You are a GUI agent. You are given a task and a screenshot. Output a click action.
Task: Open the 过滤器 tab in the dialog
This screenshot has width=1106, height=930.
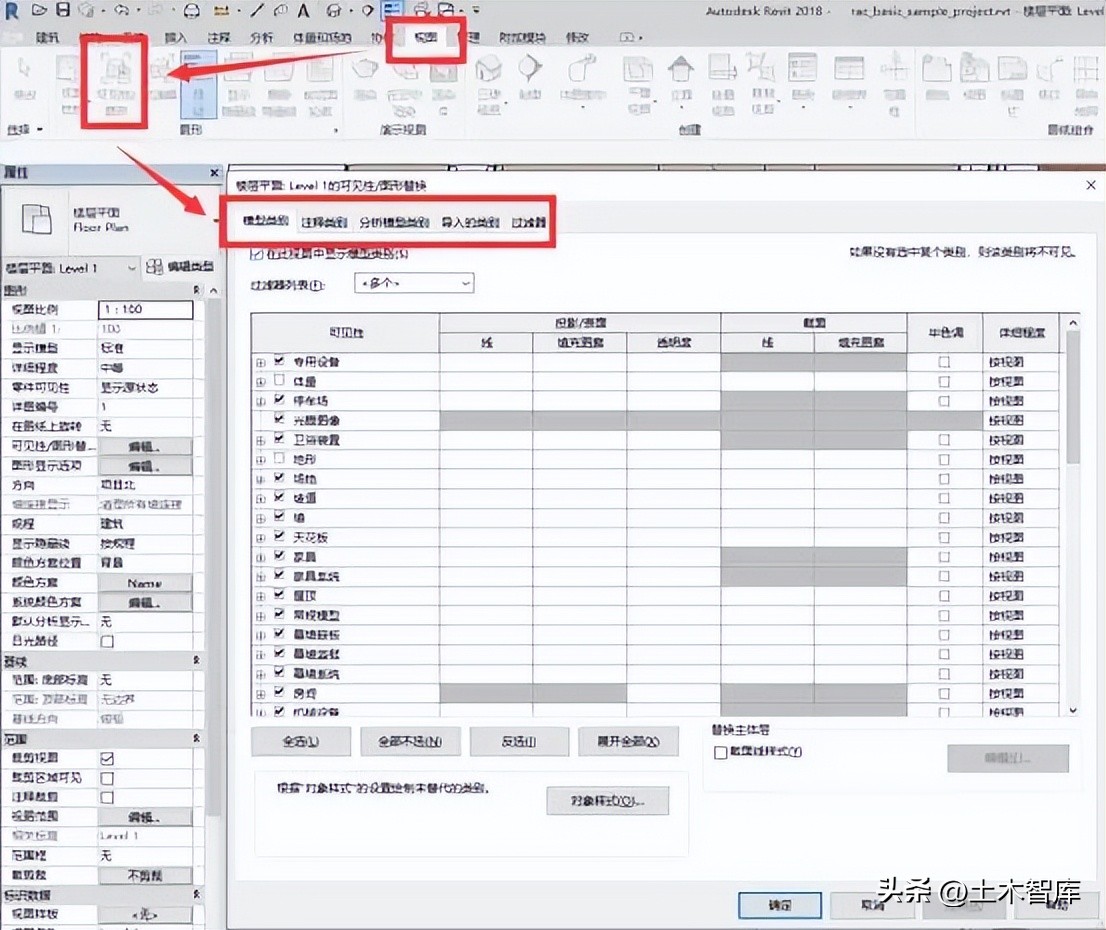pos(529,222)
